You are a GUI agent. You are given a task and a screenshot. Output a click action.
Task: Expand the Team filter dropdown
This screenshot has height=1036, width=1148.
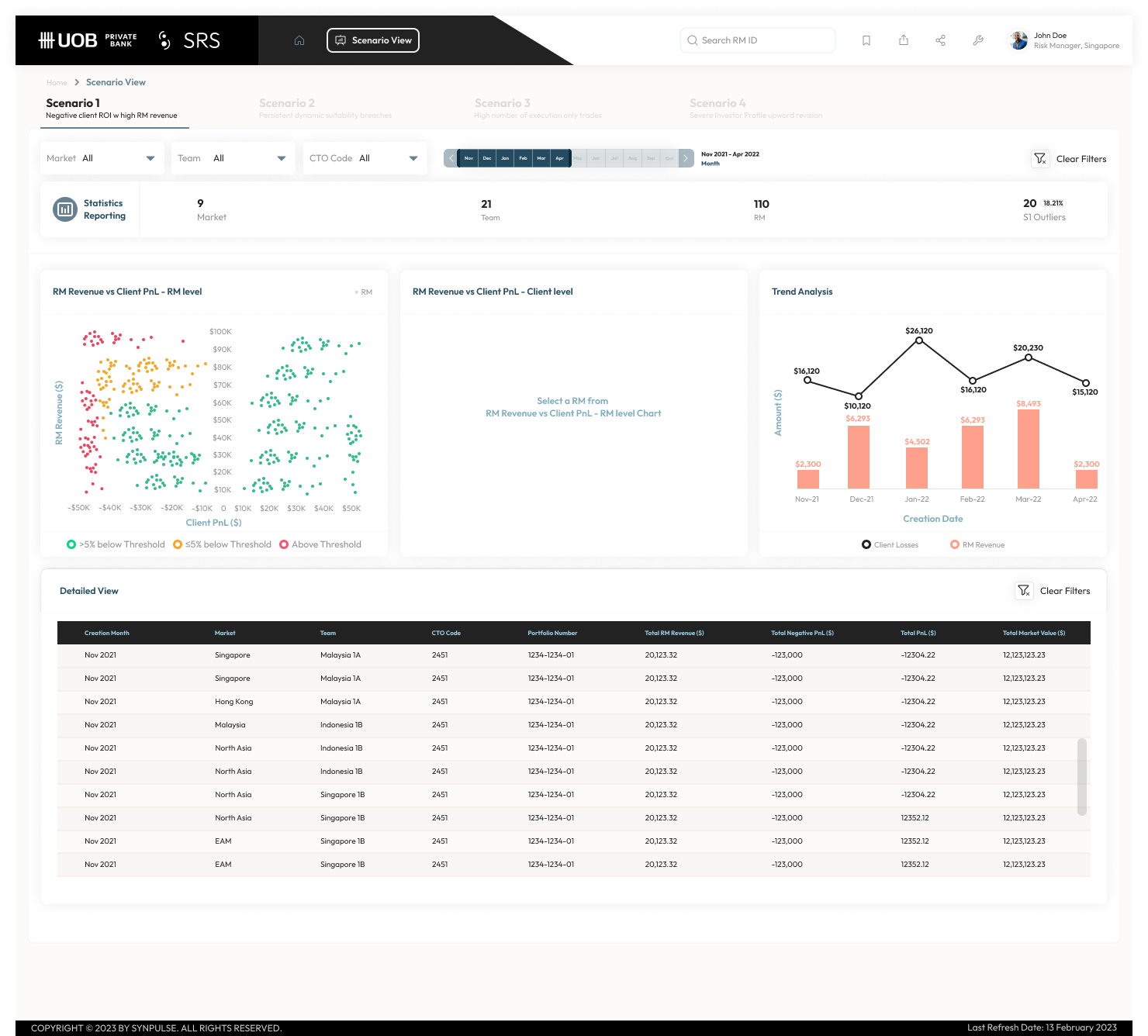[233, 158]
